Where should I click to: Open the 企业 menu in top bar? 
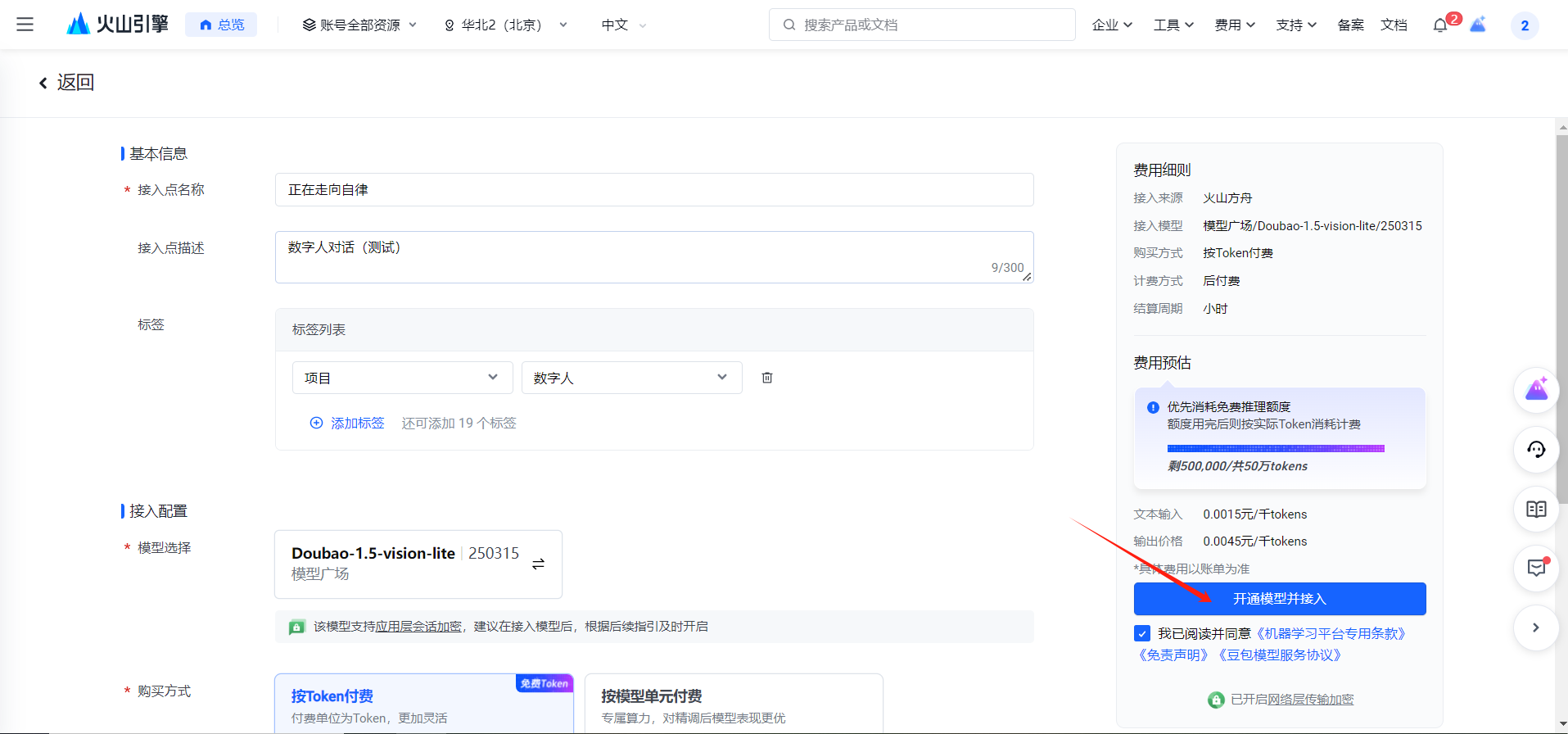point(1111,25)
